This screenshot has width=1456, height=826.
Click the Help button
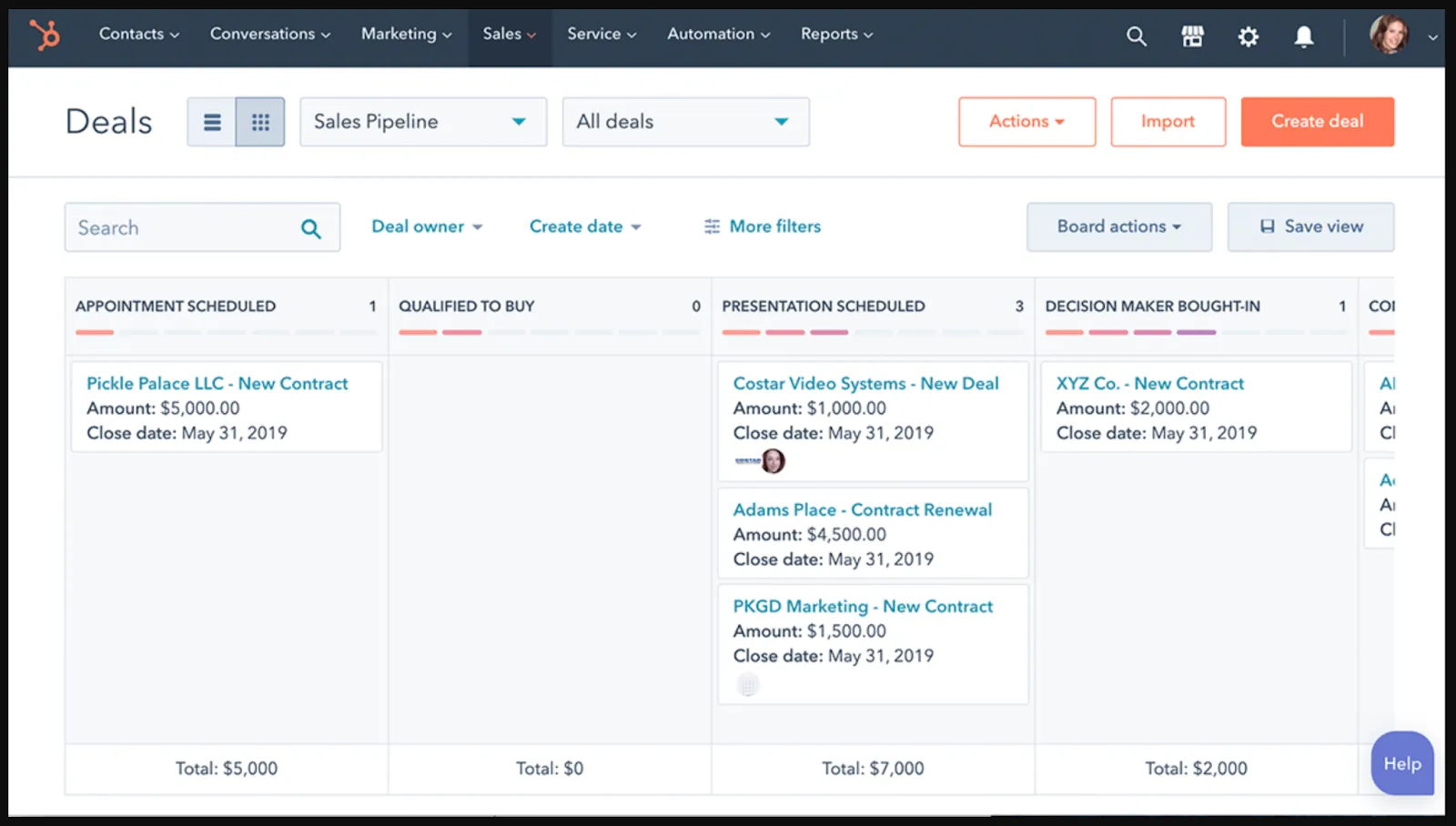(x=1402, y=763)
